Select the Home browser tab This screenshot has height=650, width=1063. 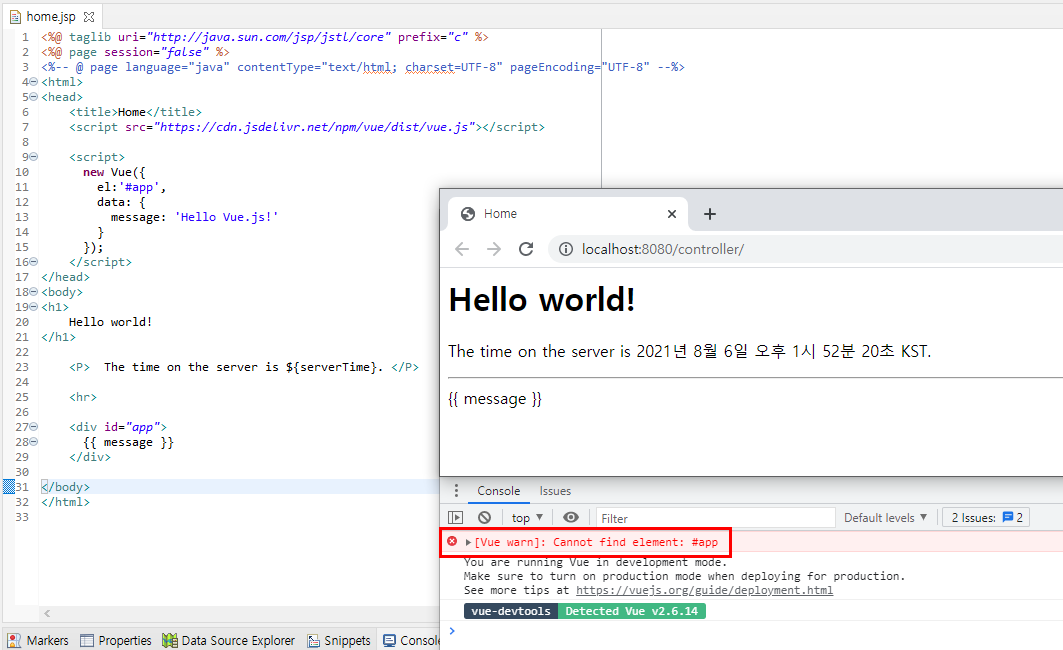click(568, 214)
